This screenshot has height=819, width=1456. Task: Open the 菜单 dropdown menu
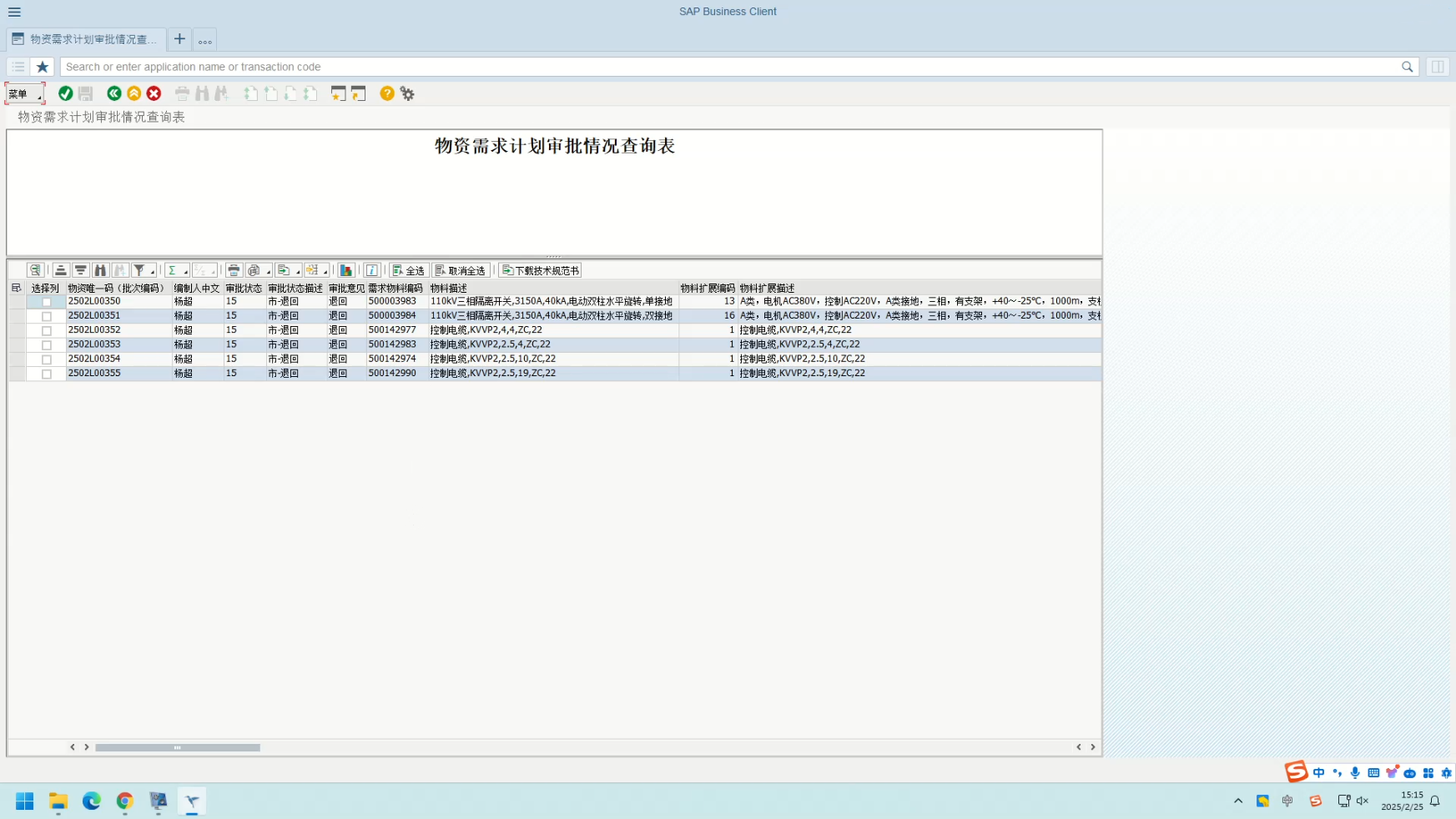coord(24,93)
